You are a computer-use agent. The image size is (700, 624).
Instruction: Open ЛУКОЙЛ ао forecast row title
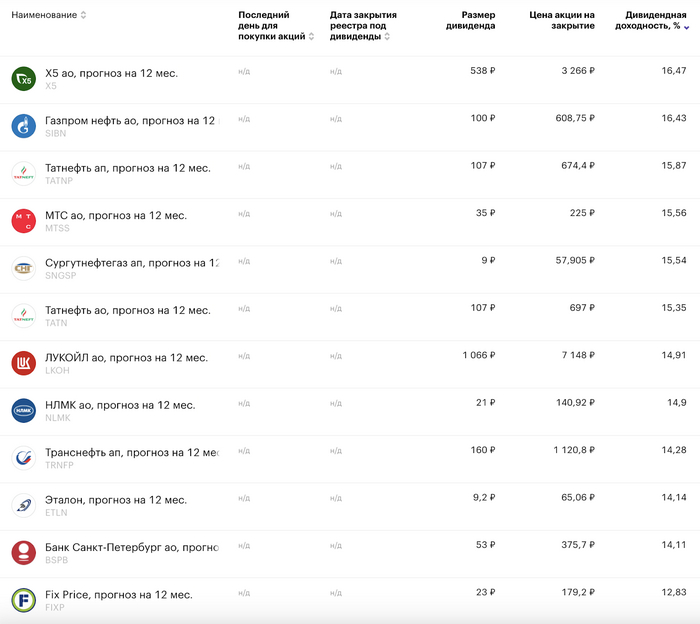coord(126,357)
